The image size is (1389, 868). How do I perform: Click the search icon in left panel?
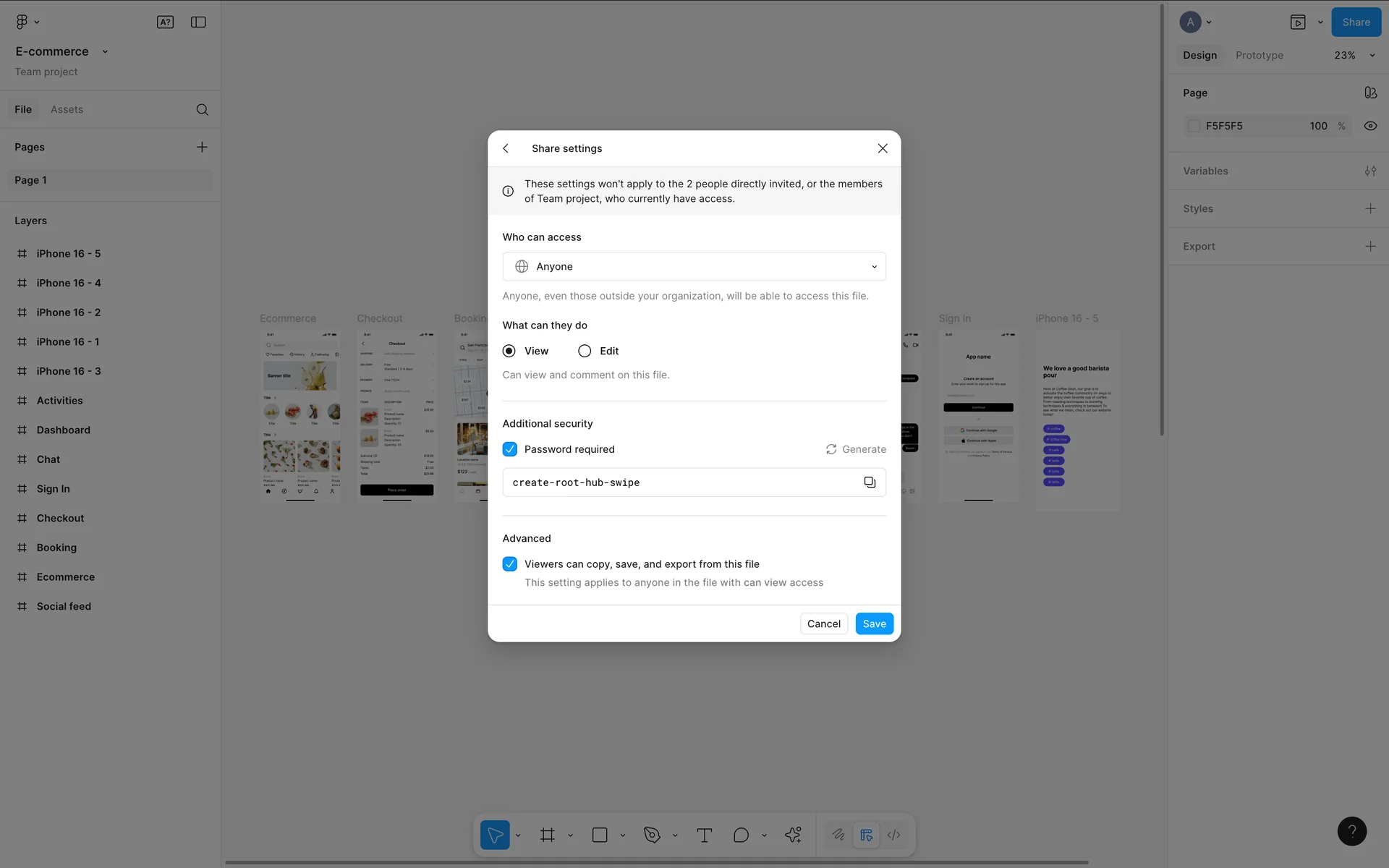click(x=203, y=110)
